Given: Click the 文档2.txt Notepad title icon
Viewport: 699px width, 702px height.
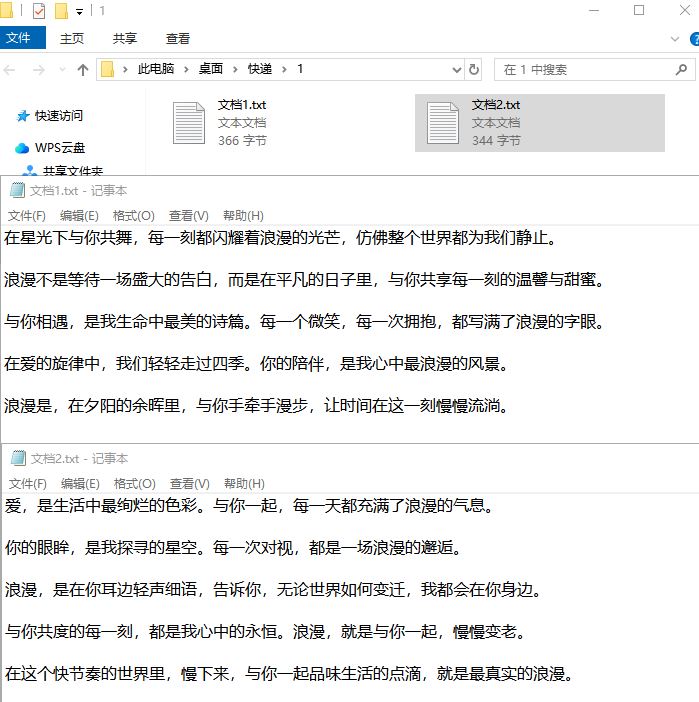Looking at the screenshot, I should (x=18, y=458).
